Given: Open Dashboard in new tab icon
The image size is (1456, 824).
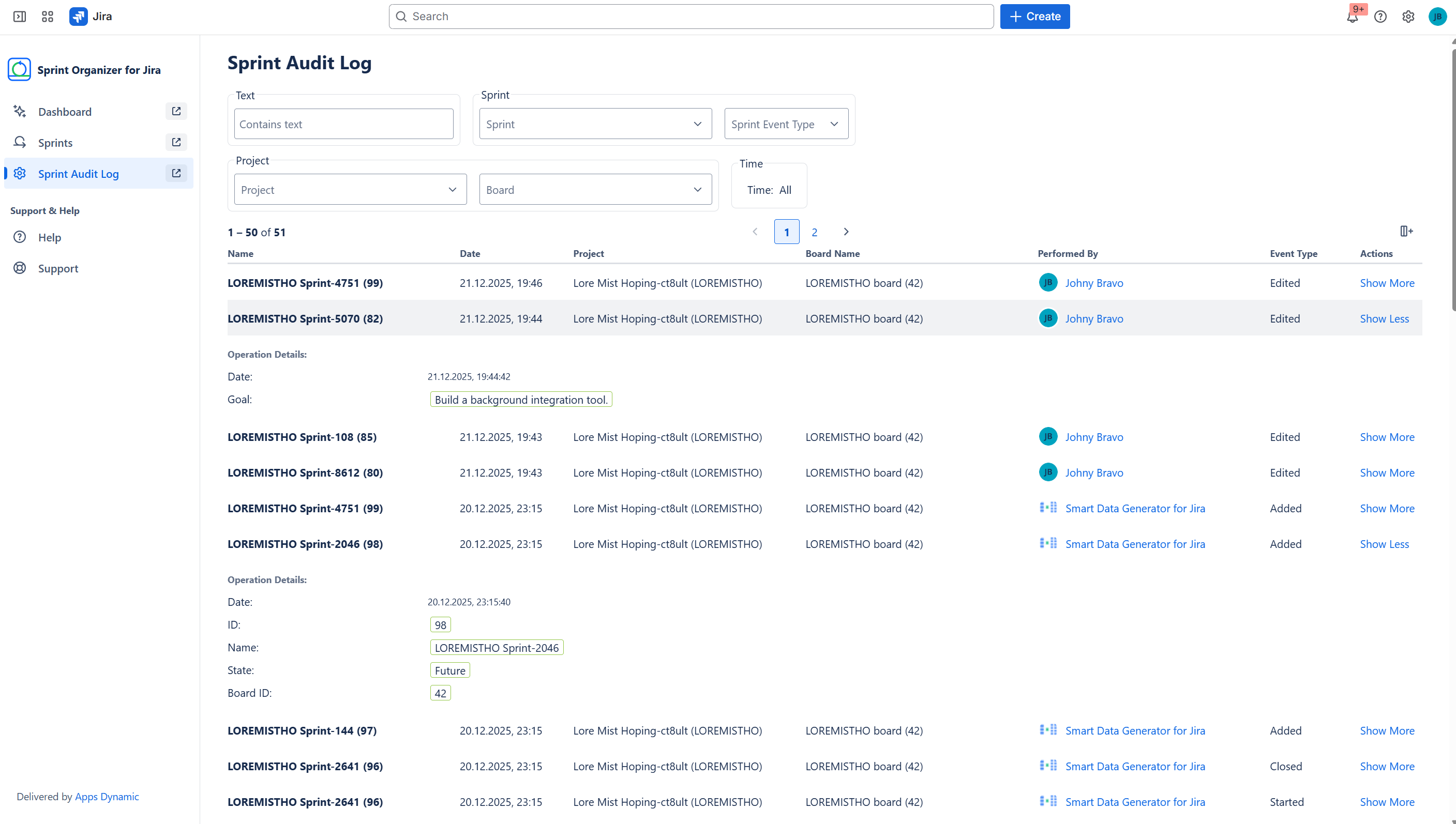Looking at the screenshot, I should tap(176, 112).
